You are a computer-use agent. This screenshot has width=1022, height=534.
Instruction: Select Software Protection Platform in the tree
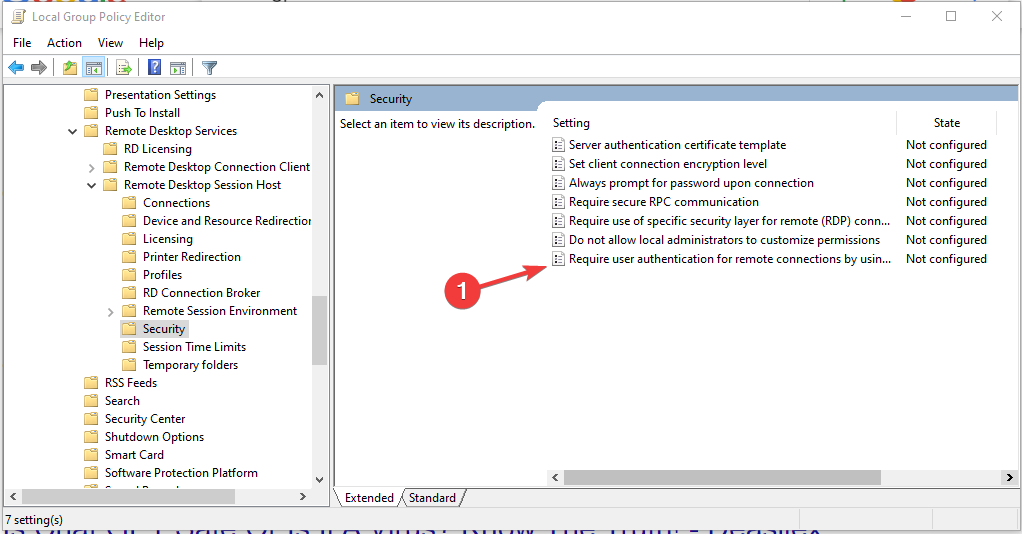pyautogui.click(x=181, y=473)
